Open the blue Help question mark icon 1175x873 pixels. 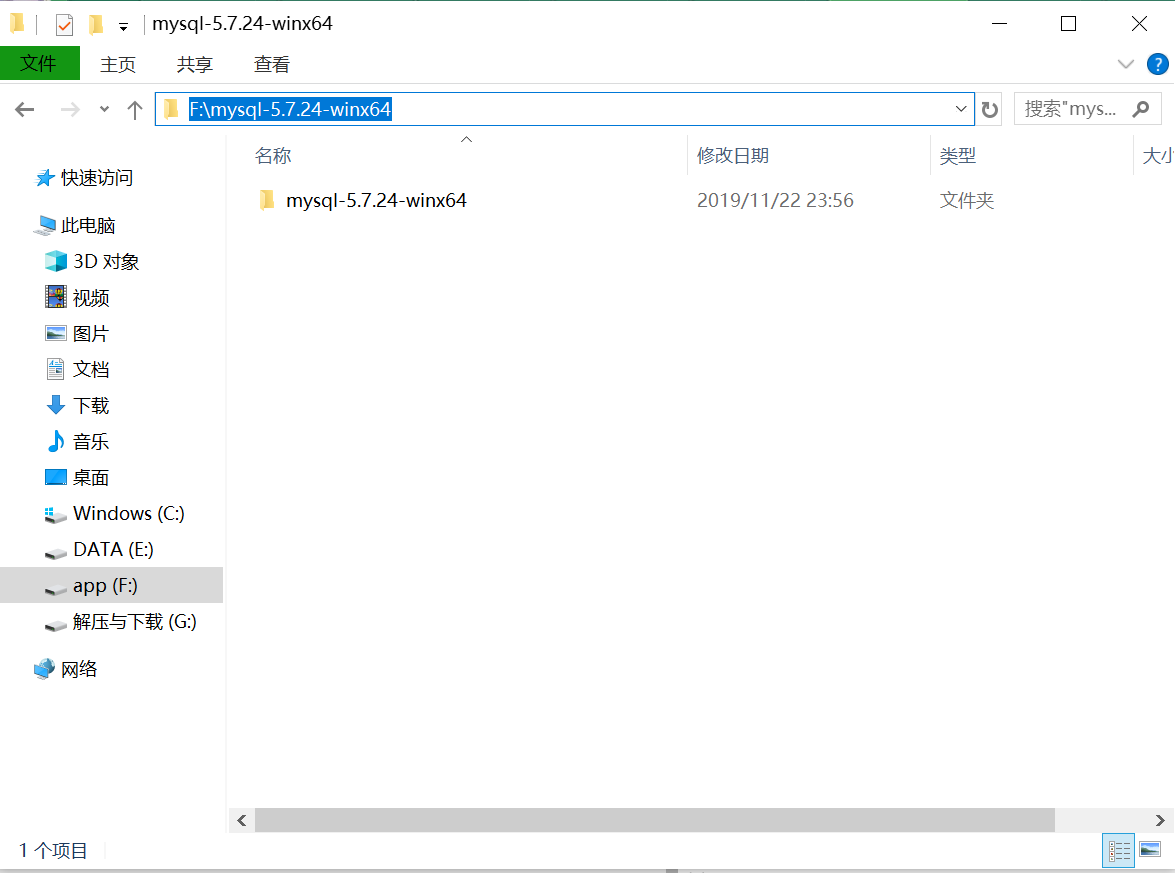point(1157,64)
